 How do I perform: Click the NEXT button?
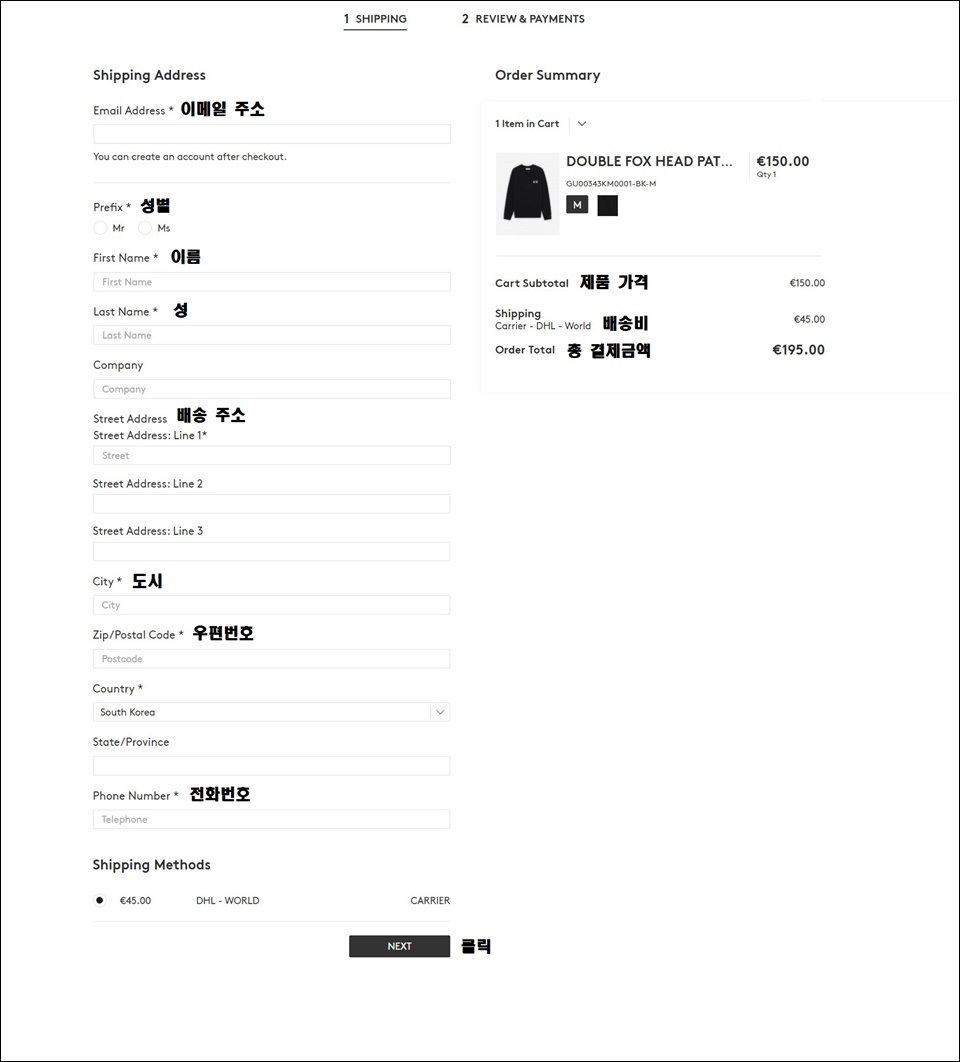coord(400,946)
